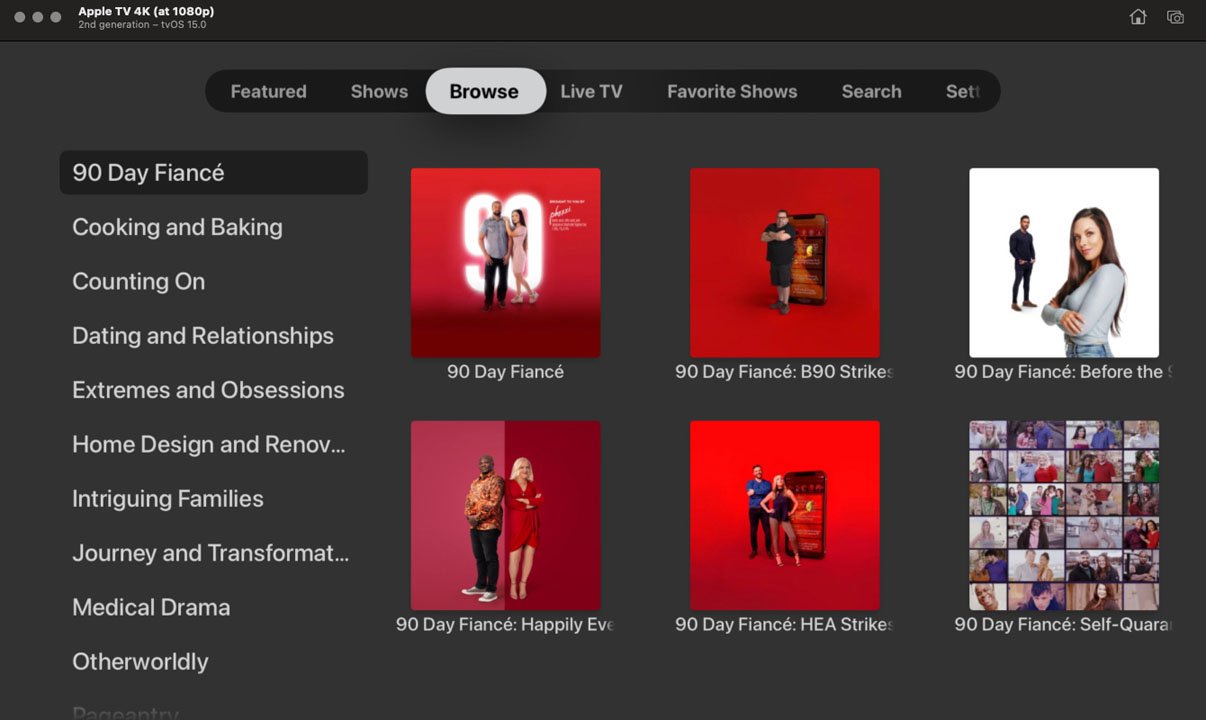Open the Search tab
Screen dimensions: 1206x720
click(871, 91)
